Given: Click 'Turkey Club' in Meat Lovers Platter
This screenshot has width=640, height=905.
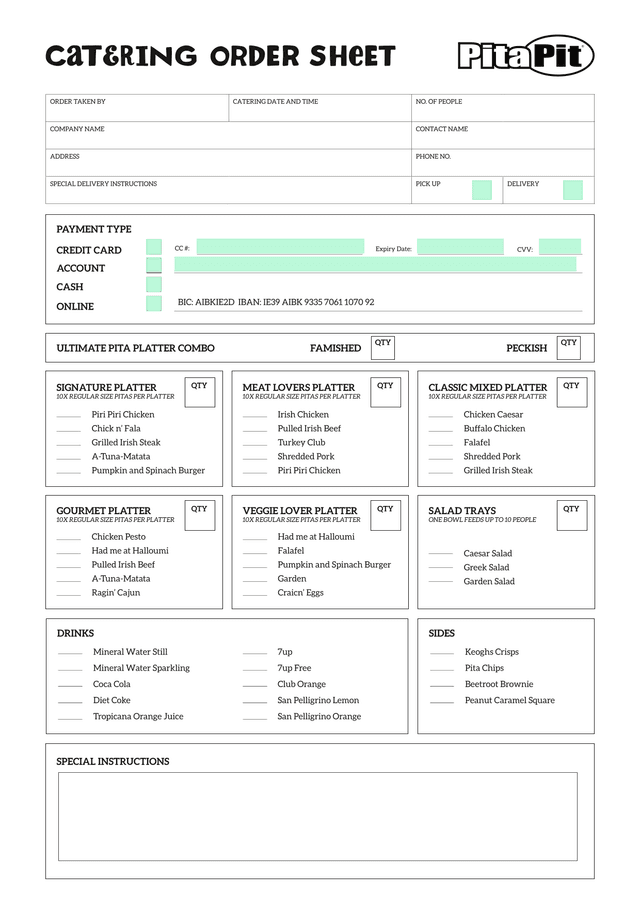Looking at the screenshot, I should (x=301, y=442).
